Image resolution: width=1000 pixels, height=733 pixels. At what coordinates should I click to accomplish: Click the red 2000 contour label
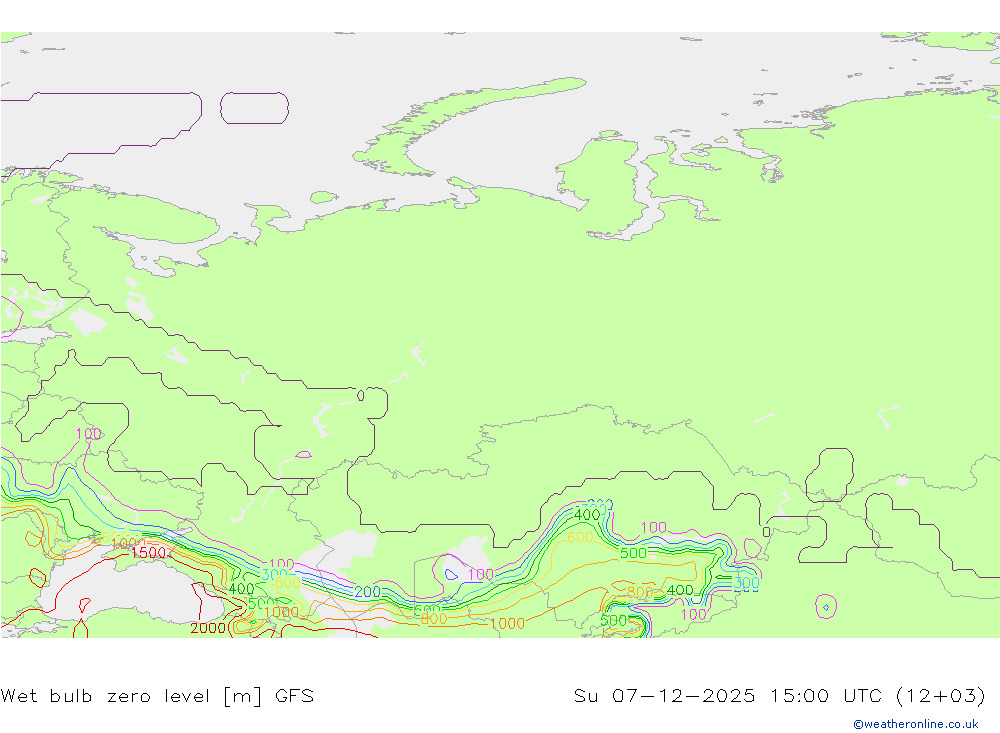(x=208, y=628)
